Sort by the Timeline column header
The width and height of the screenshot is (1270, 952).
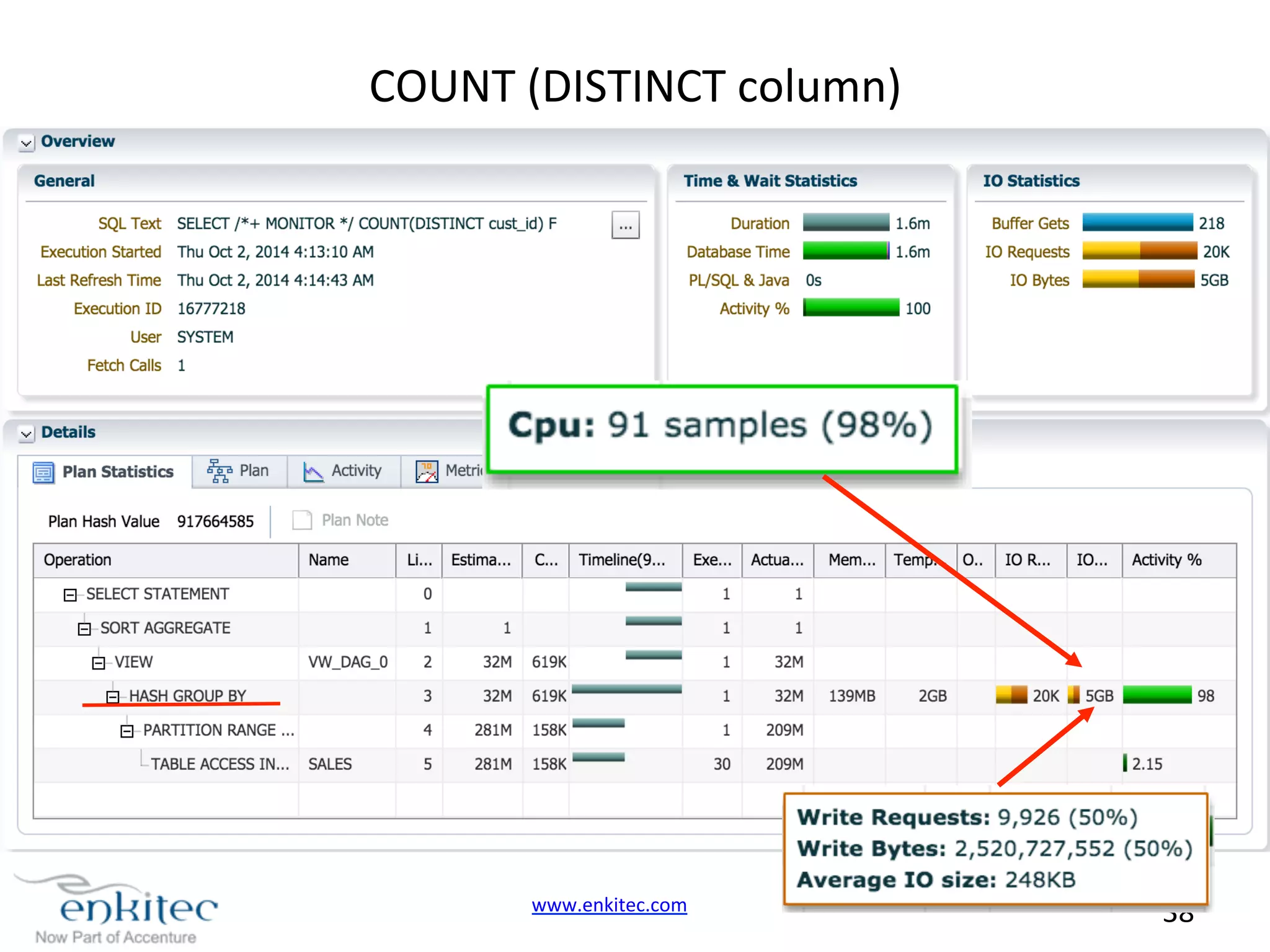[x=626, y=560]
